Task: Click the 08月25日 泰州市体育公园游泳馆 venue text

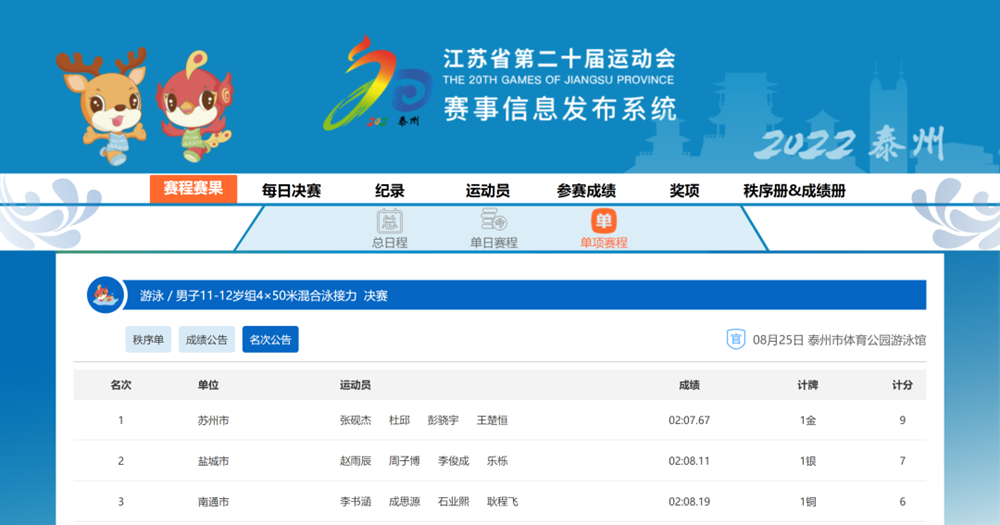Action: pos(839,340)
